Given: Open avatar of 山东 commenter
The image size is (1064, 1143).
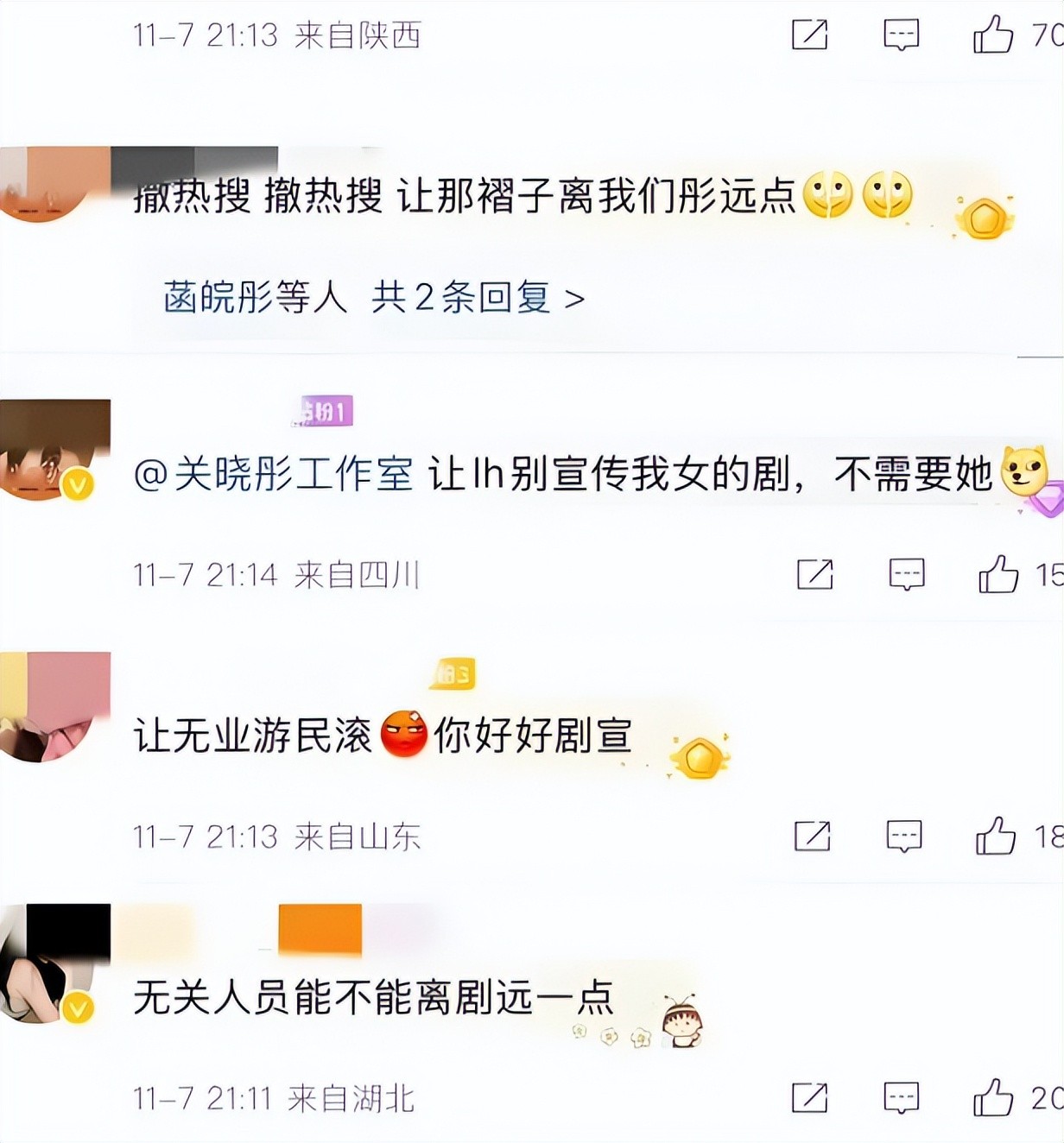Looking at the screenshot, I should pos(54,707).
